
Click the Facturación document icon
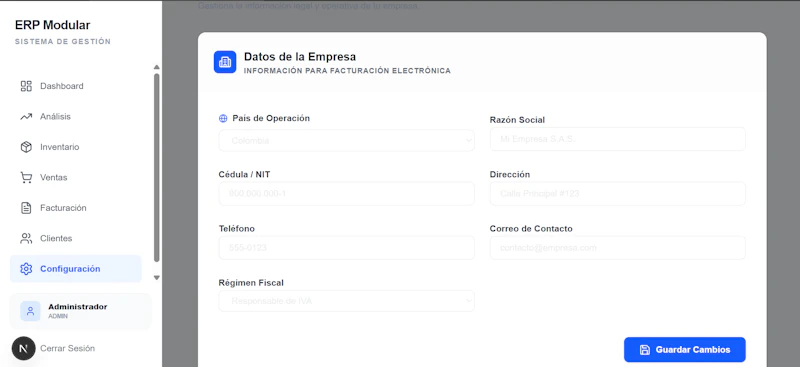(x=26, y=208)
